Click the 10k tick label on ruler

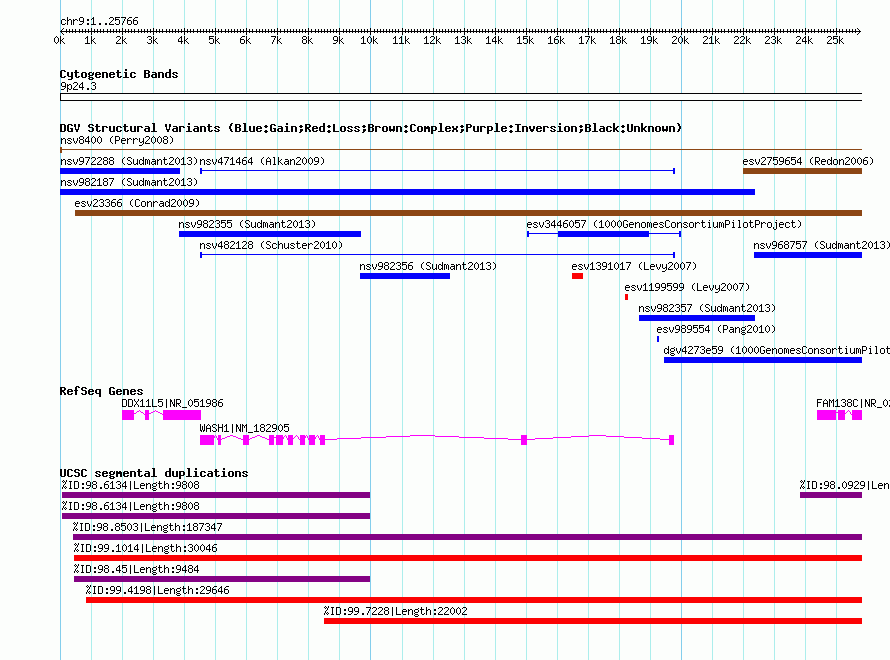pos(369,40)
